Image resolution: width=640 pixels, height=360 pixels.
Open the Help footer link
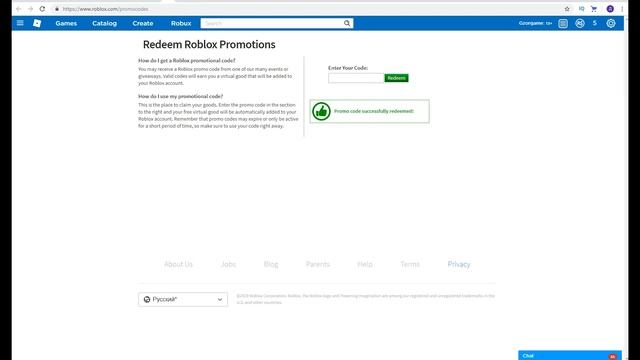click(365, 264)
